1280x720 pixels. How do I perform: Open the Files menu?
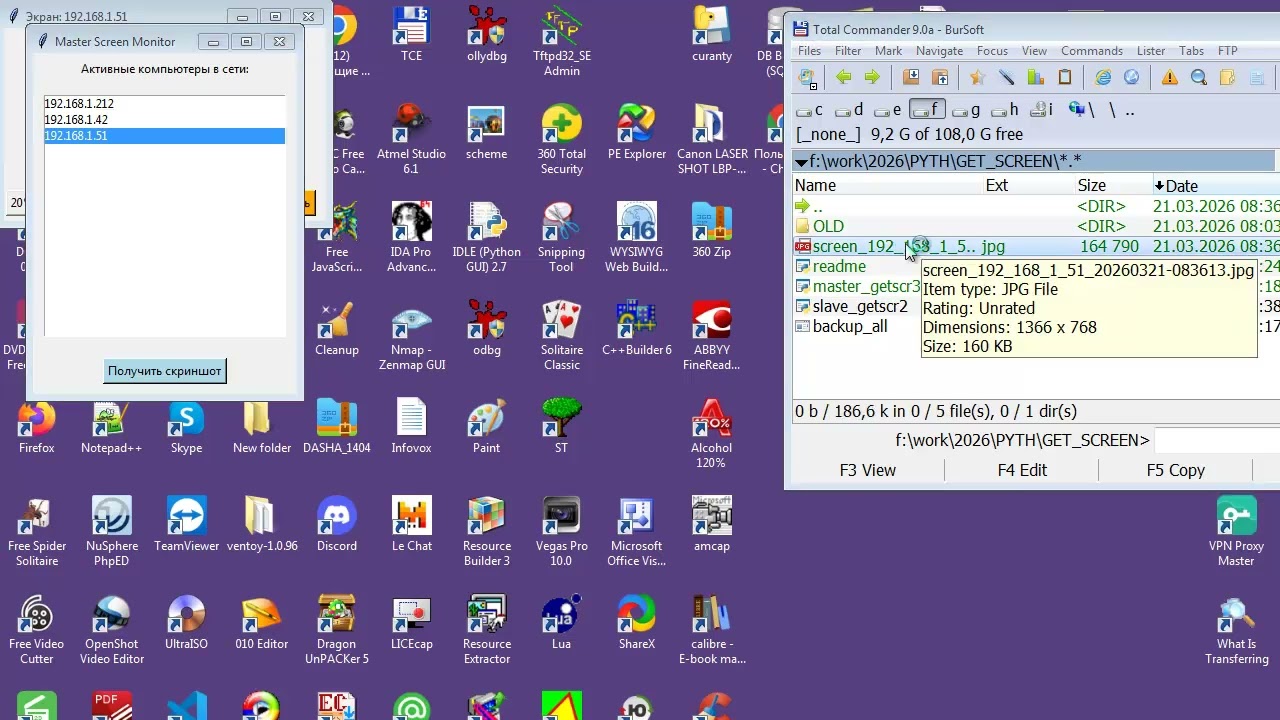click(x=809, y=51)
